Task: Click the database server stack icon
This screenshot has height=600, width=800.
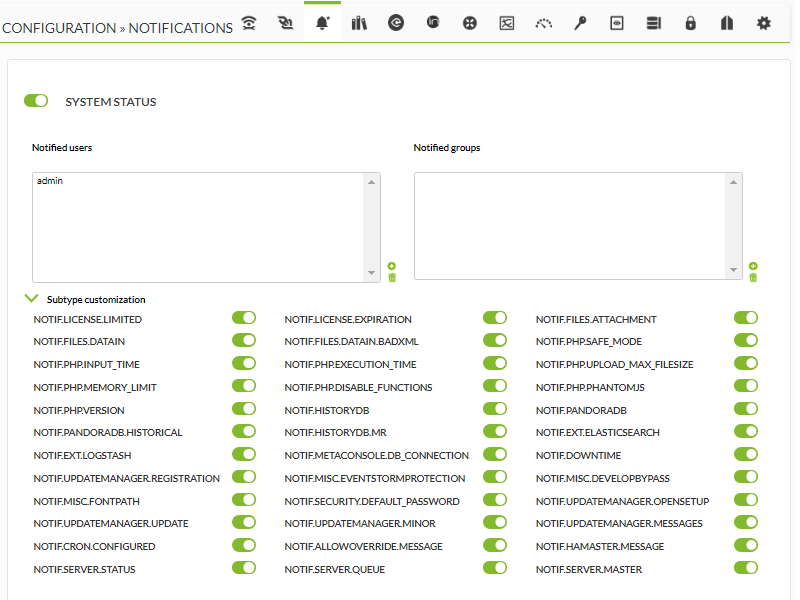Action: (654, 23)
